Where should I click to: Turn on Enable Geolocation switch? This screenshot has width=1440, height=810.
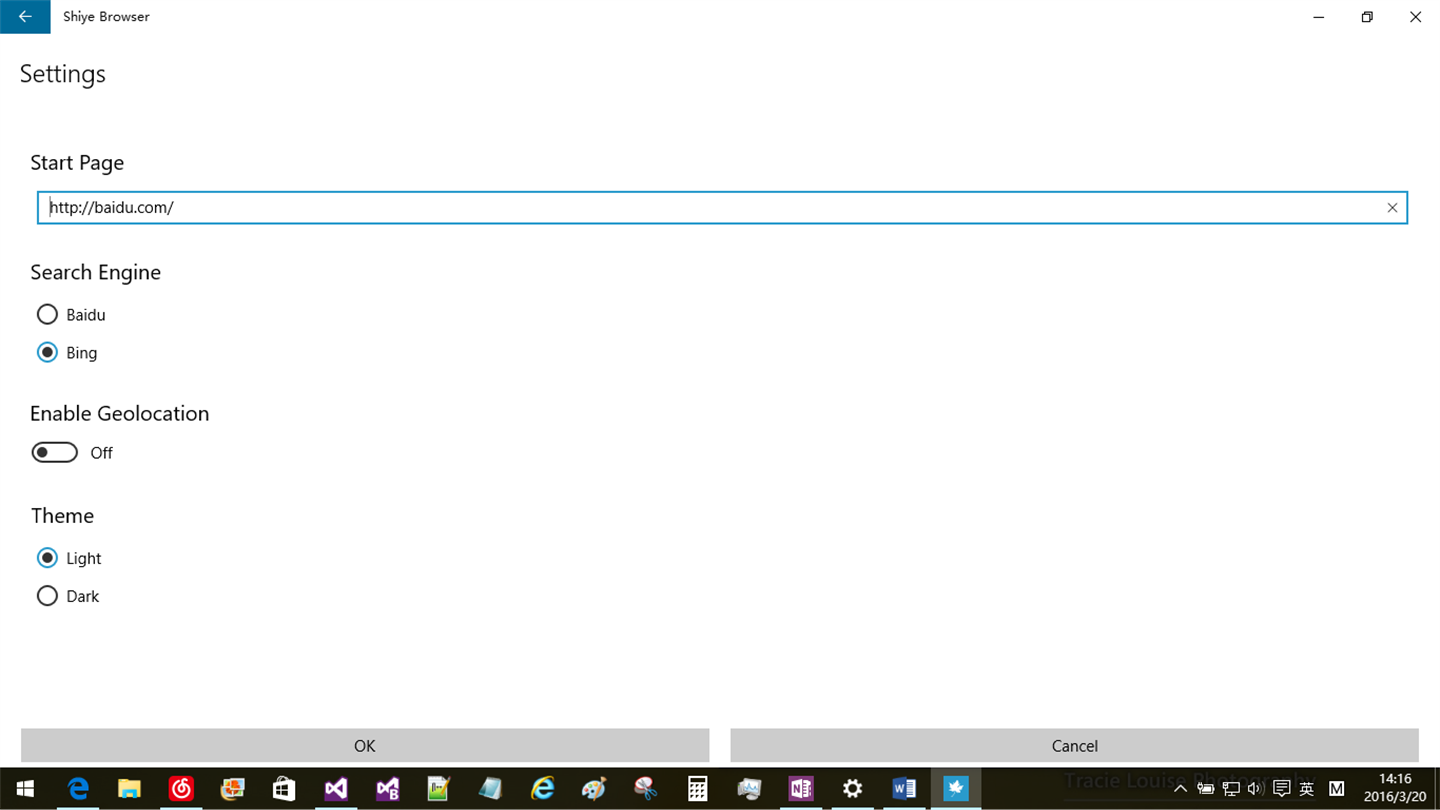(54, 453)
